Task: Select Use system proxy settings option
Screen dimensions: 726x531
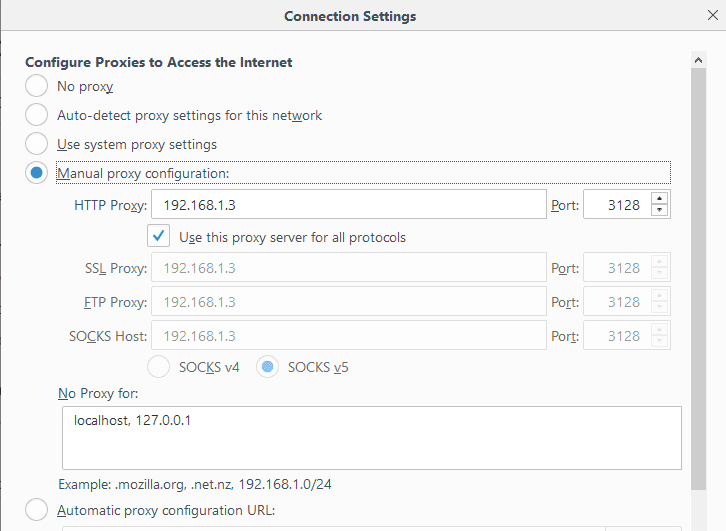Action: pyautogui.click(x=37, y=144)
